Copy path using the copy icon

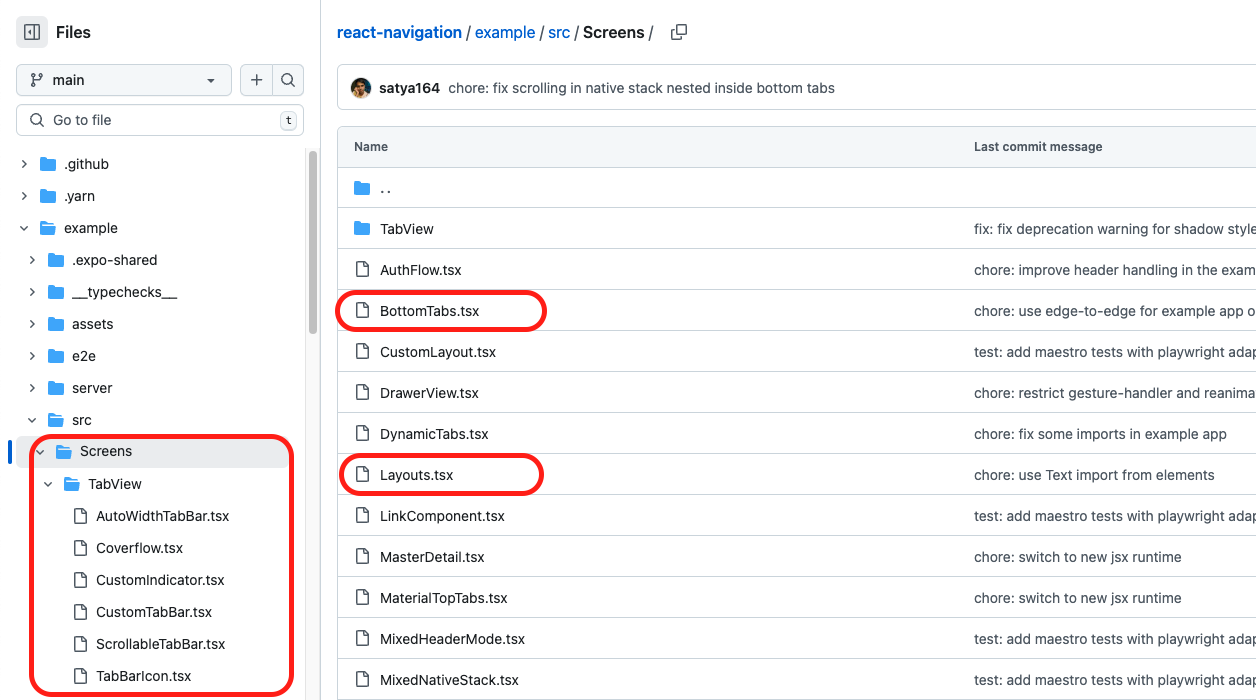pos(679,32)
